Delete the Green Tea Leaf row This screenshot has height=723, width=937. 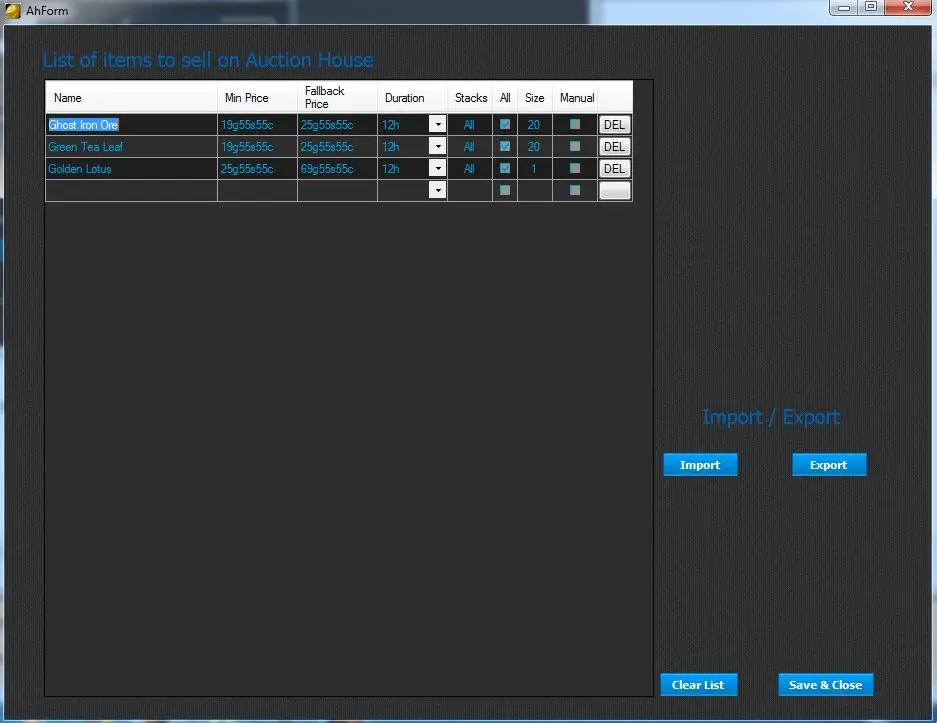pyautogui.click(x=614, y=147)
